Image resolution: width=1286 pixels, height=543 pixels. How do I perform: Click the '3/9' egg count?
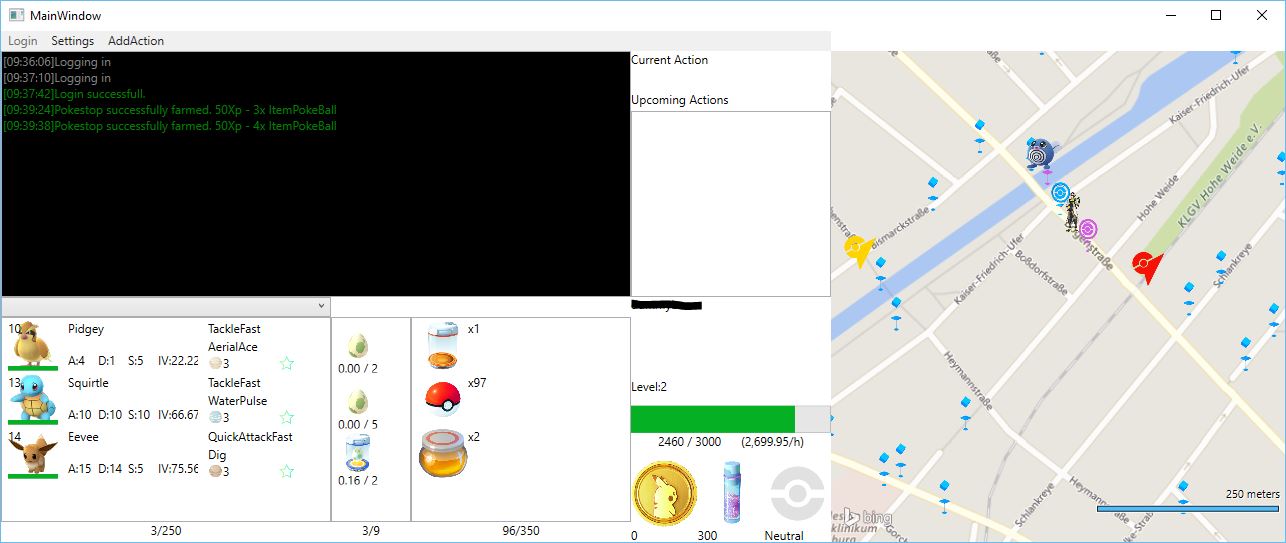371,531
